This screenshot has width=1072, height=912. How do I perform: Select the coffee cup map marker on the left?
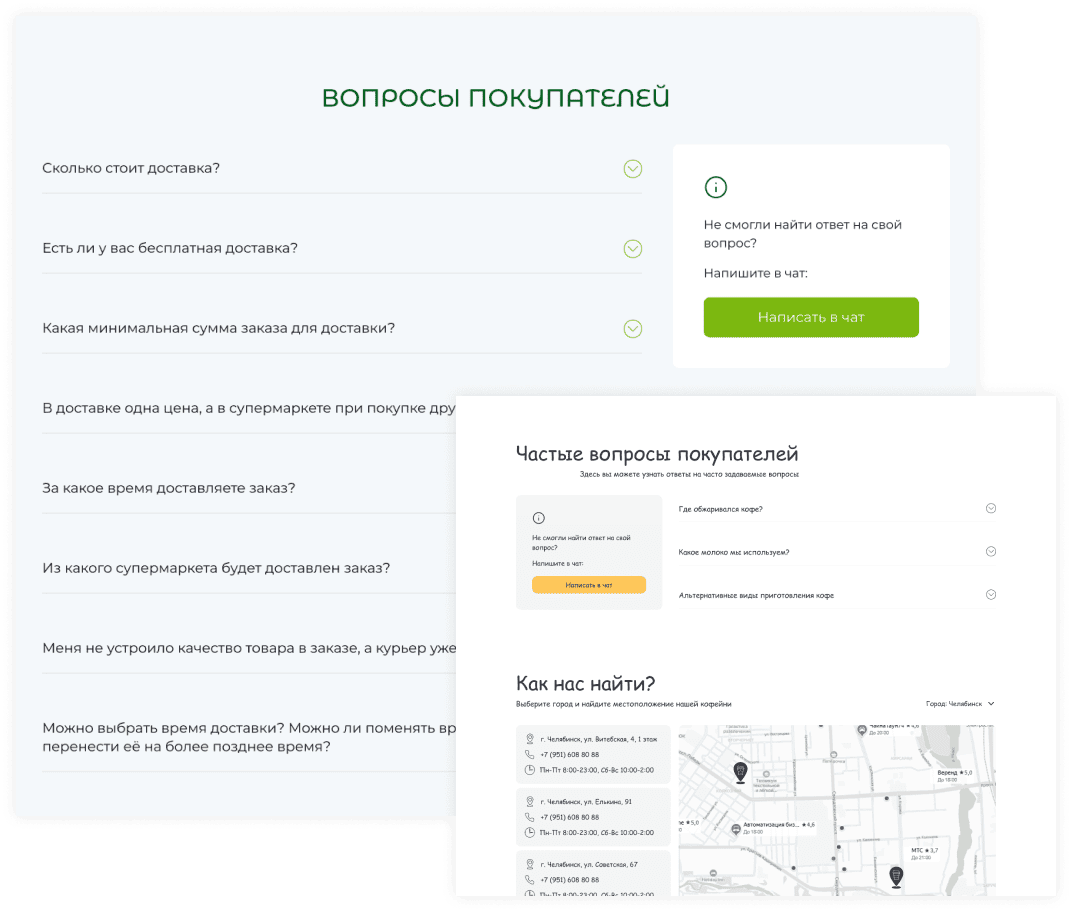coord(740,771)
